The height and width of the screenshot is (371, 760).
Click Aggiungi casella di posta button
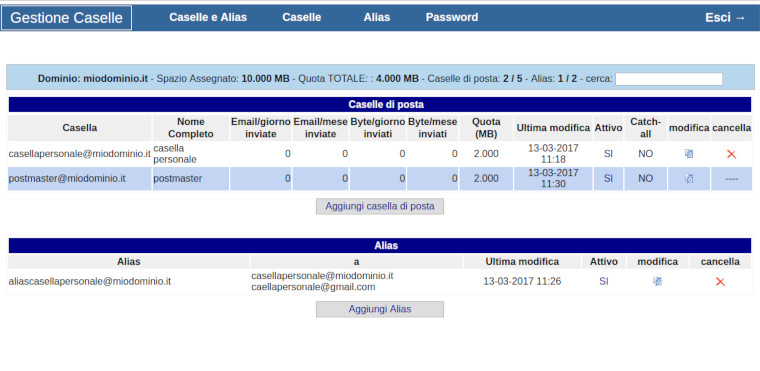tap(380, 206)
